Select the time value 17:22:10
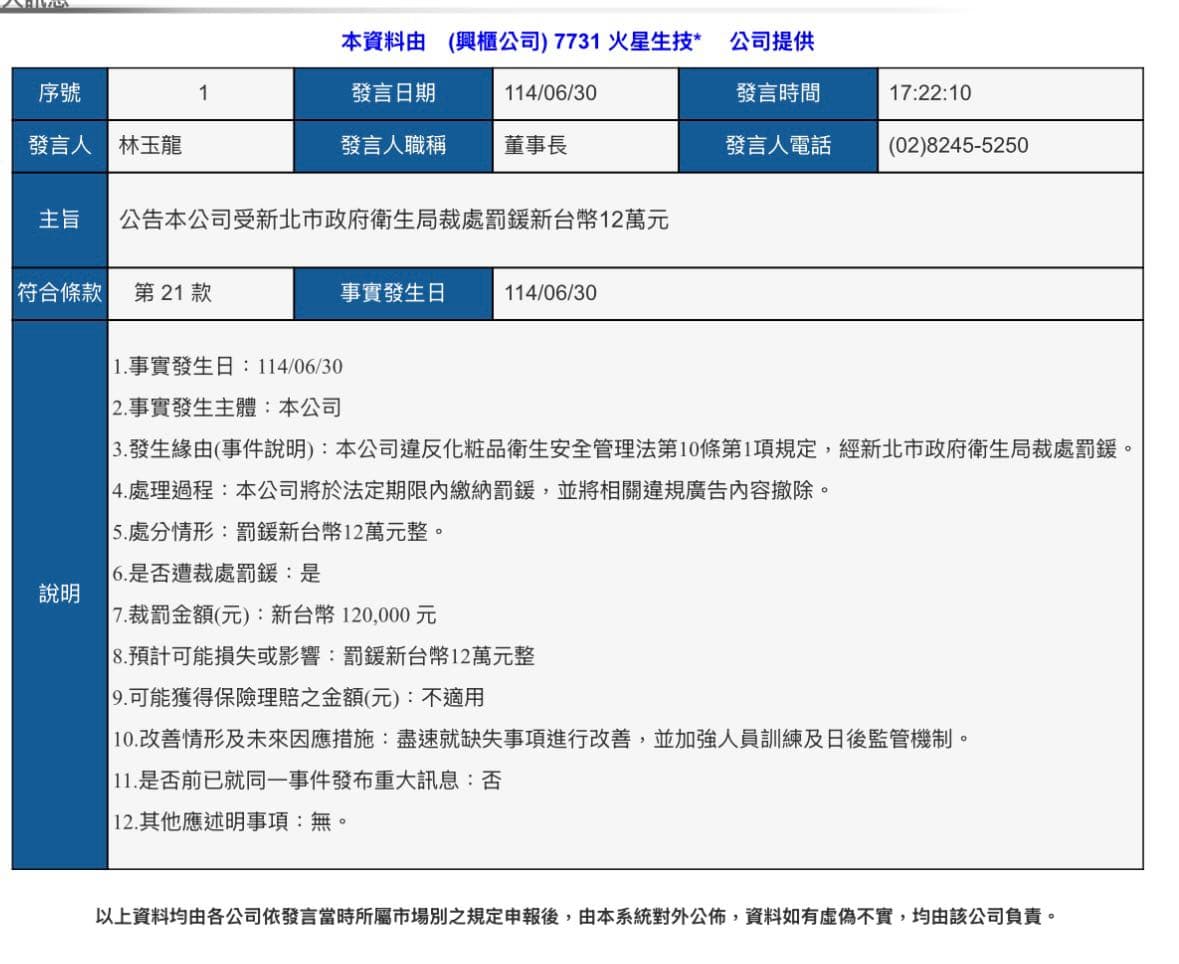The height and width of the screenshot is (964, 1179). [930, 93]
